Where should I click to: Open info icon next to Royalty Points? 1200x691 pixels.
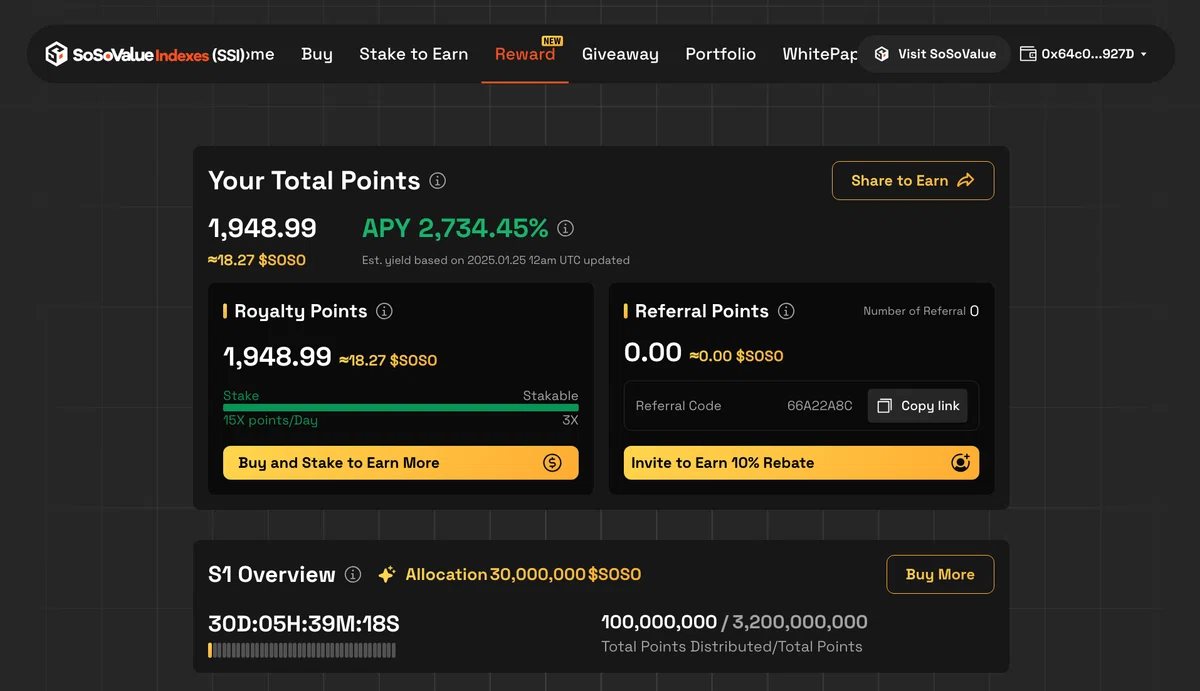384,311
